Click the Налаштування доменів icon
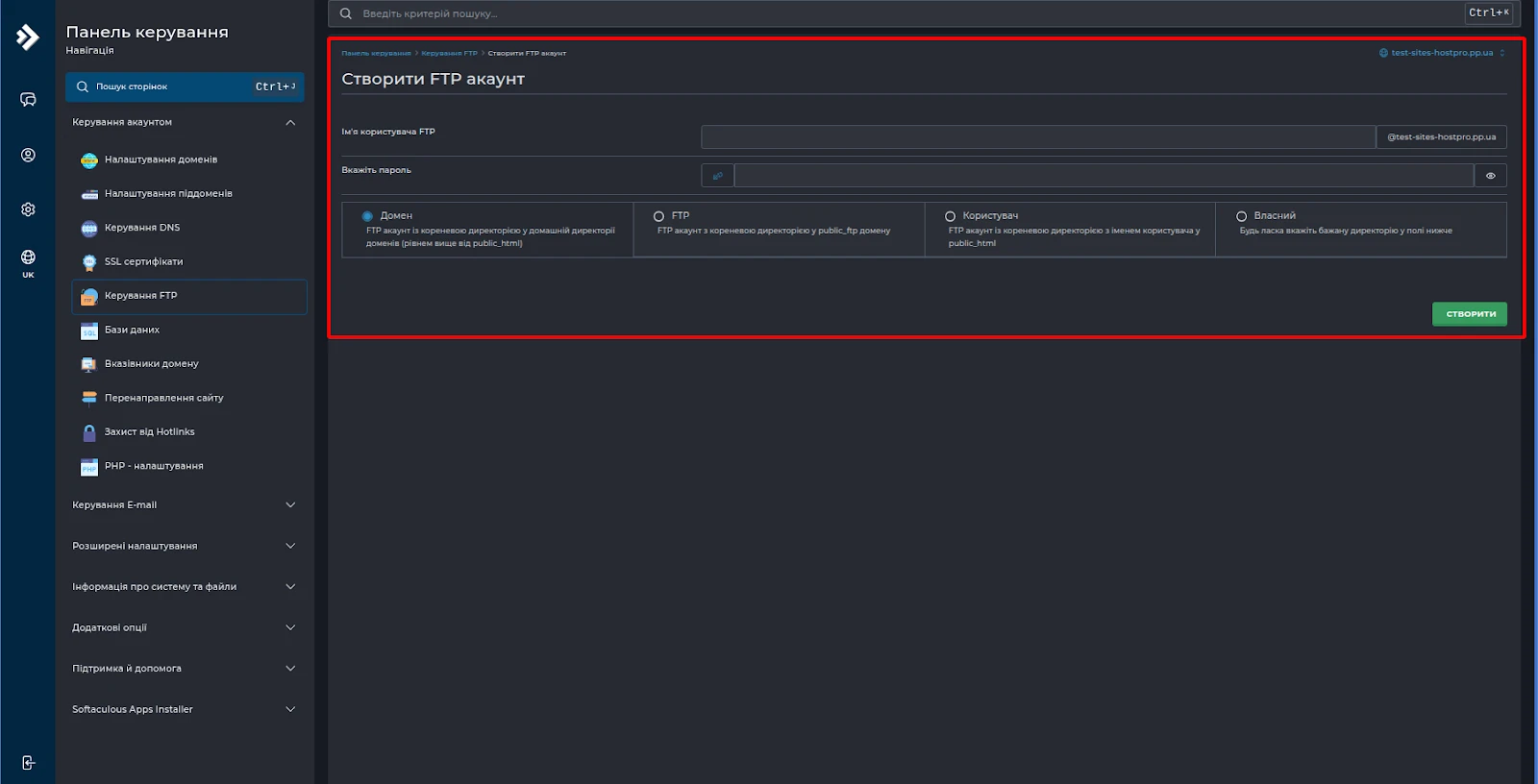Image resolution: width=1538 pixels, height=784 pixels. pyautogui.click(x=89, y=160)
